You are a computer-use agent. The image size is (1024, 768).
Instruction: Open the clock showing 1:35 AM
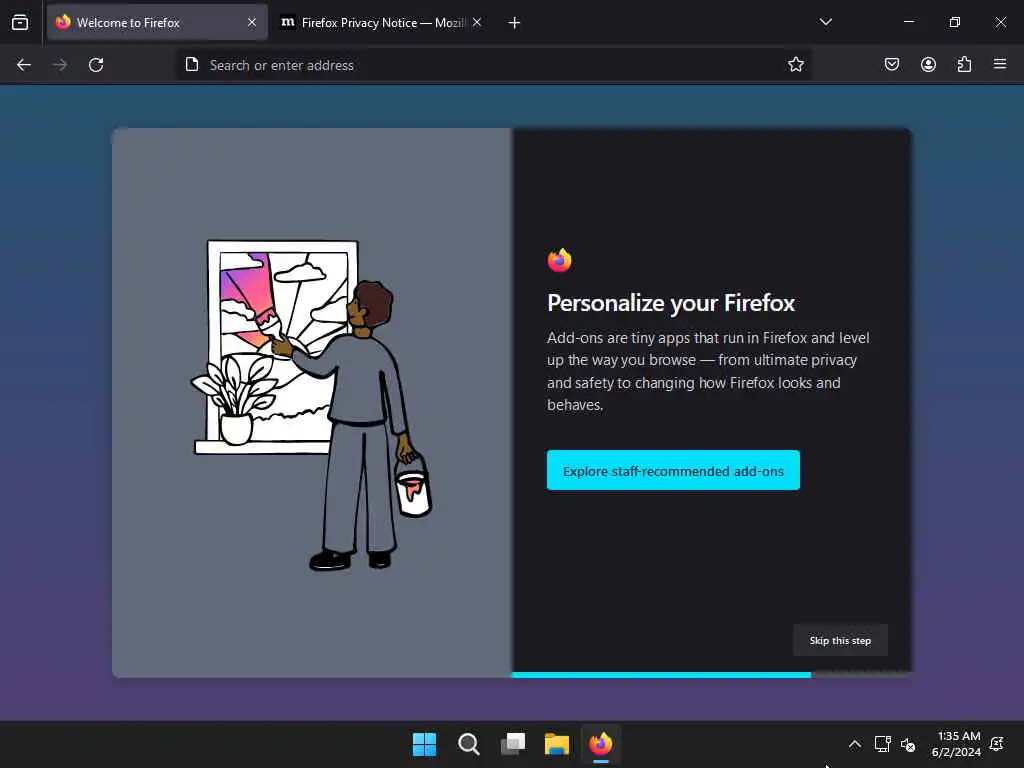pos(957,744)
